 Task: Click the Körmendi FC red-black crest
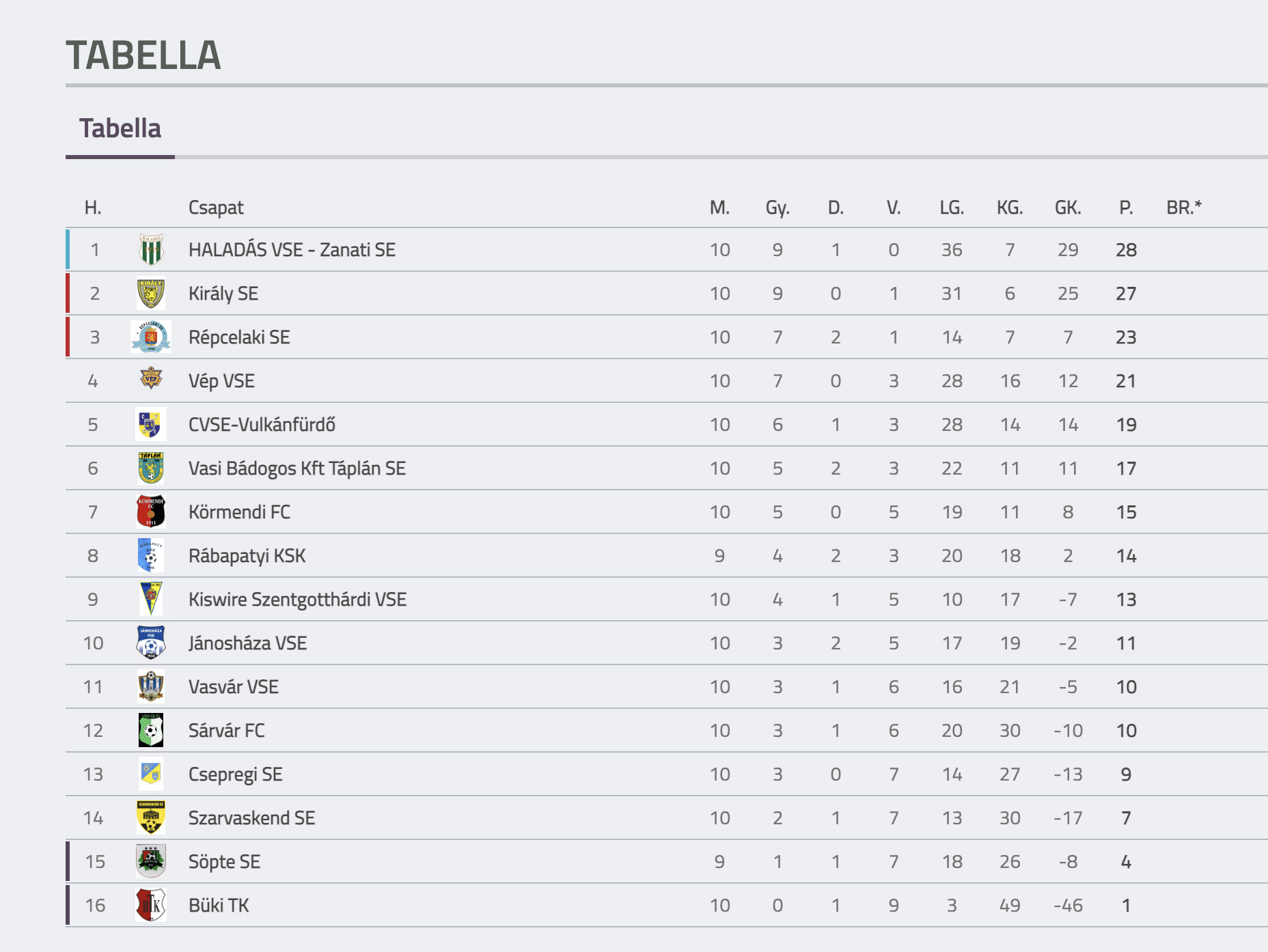pos(151,512)
